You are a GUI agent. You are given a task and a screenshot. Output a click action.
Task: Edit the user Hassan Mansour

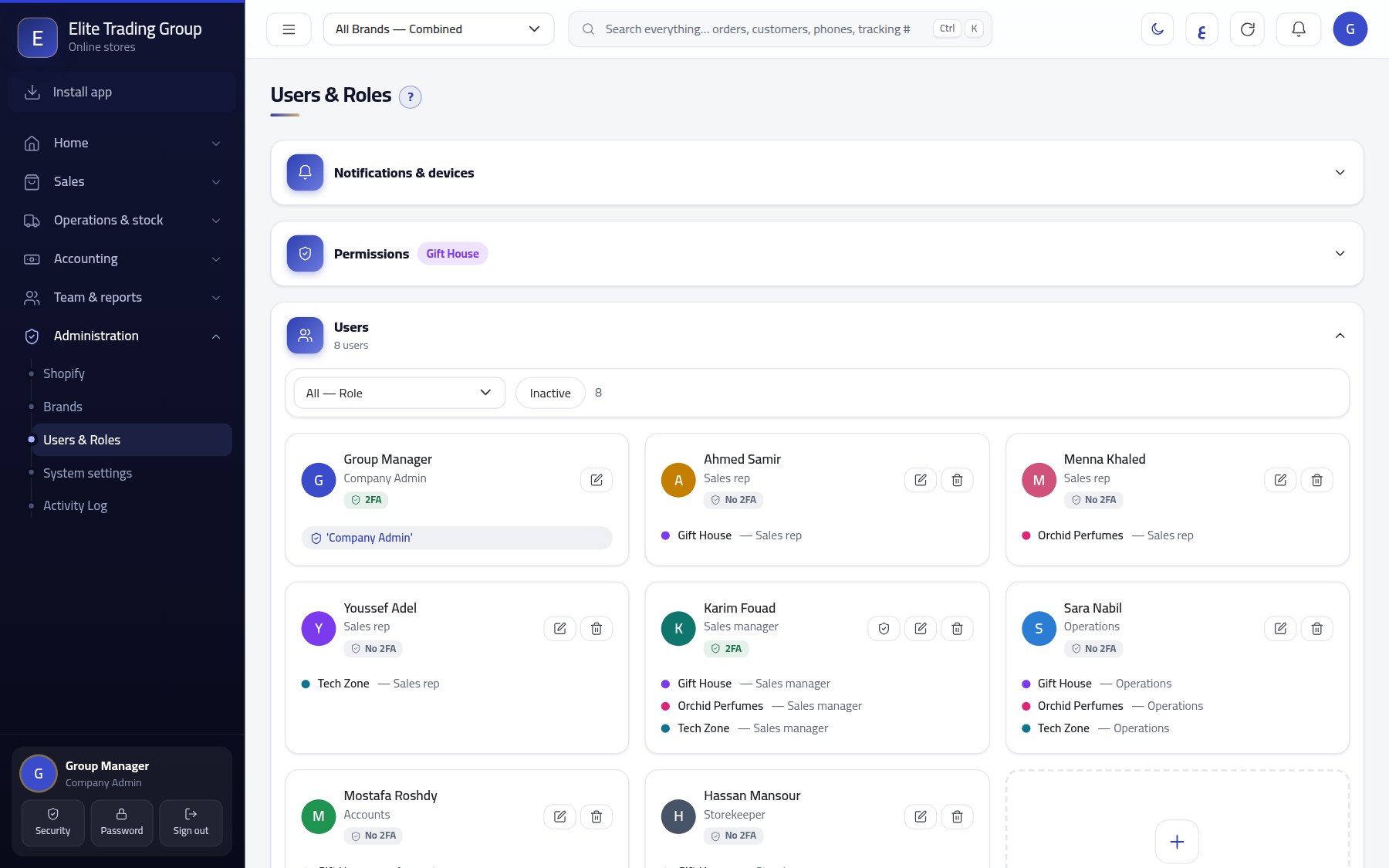pyautogui.click(x=921, y=816)
